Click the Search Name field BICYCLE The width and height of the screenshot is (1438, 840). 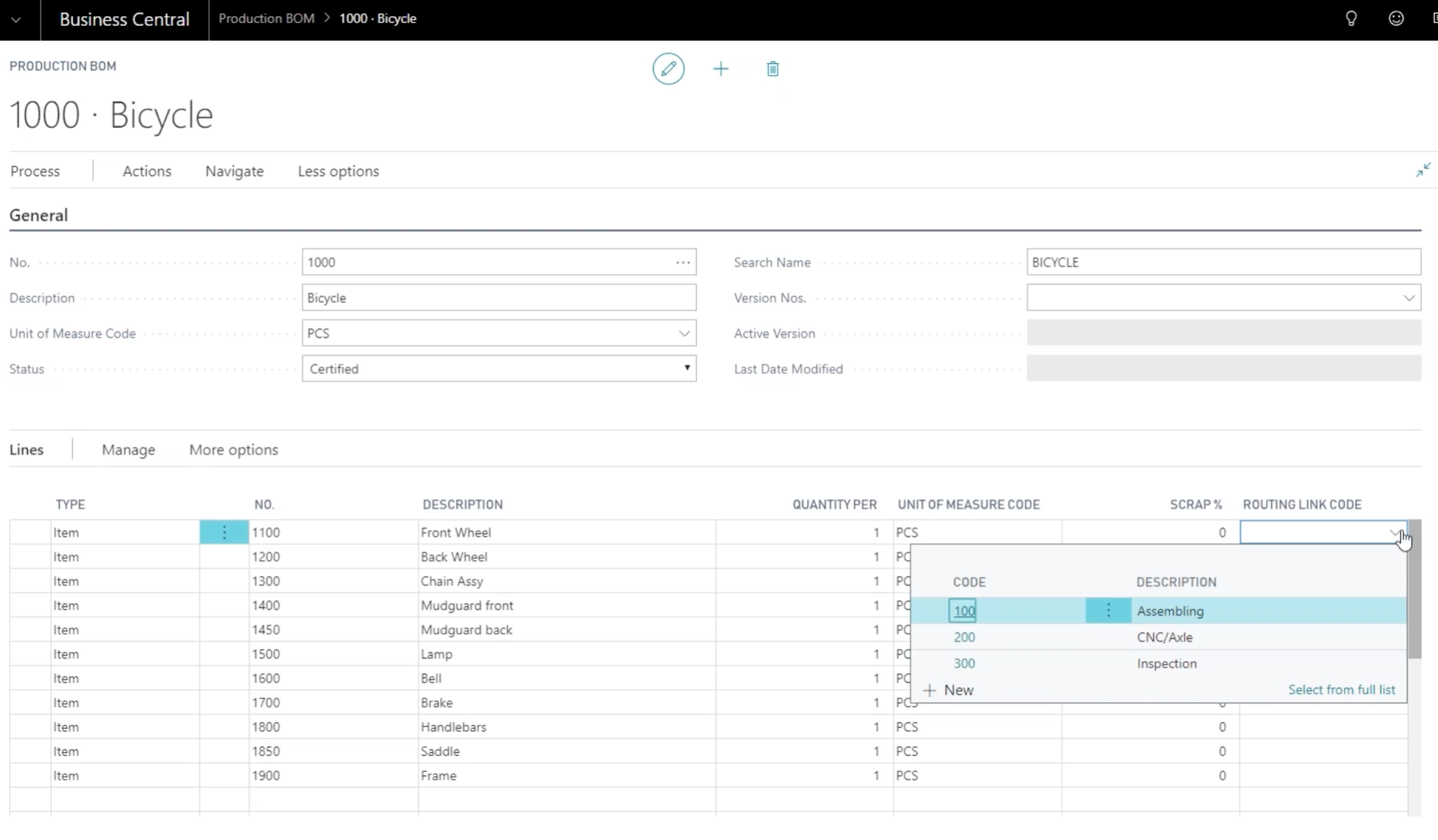1224,262
